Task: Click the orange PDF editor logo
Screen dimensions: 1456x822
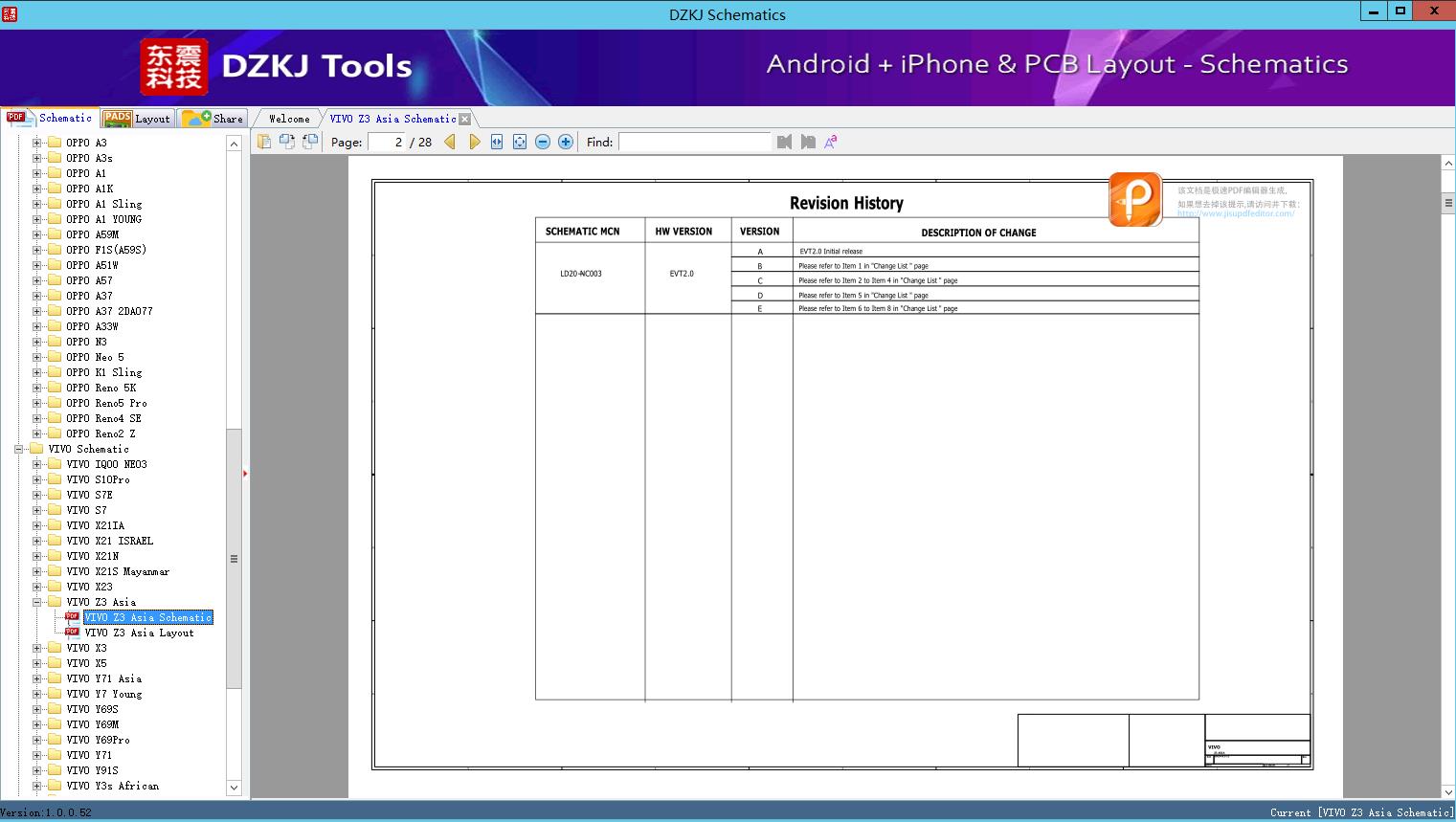Action: [1135, 199]
